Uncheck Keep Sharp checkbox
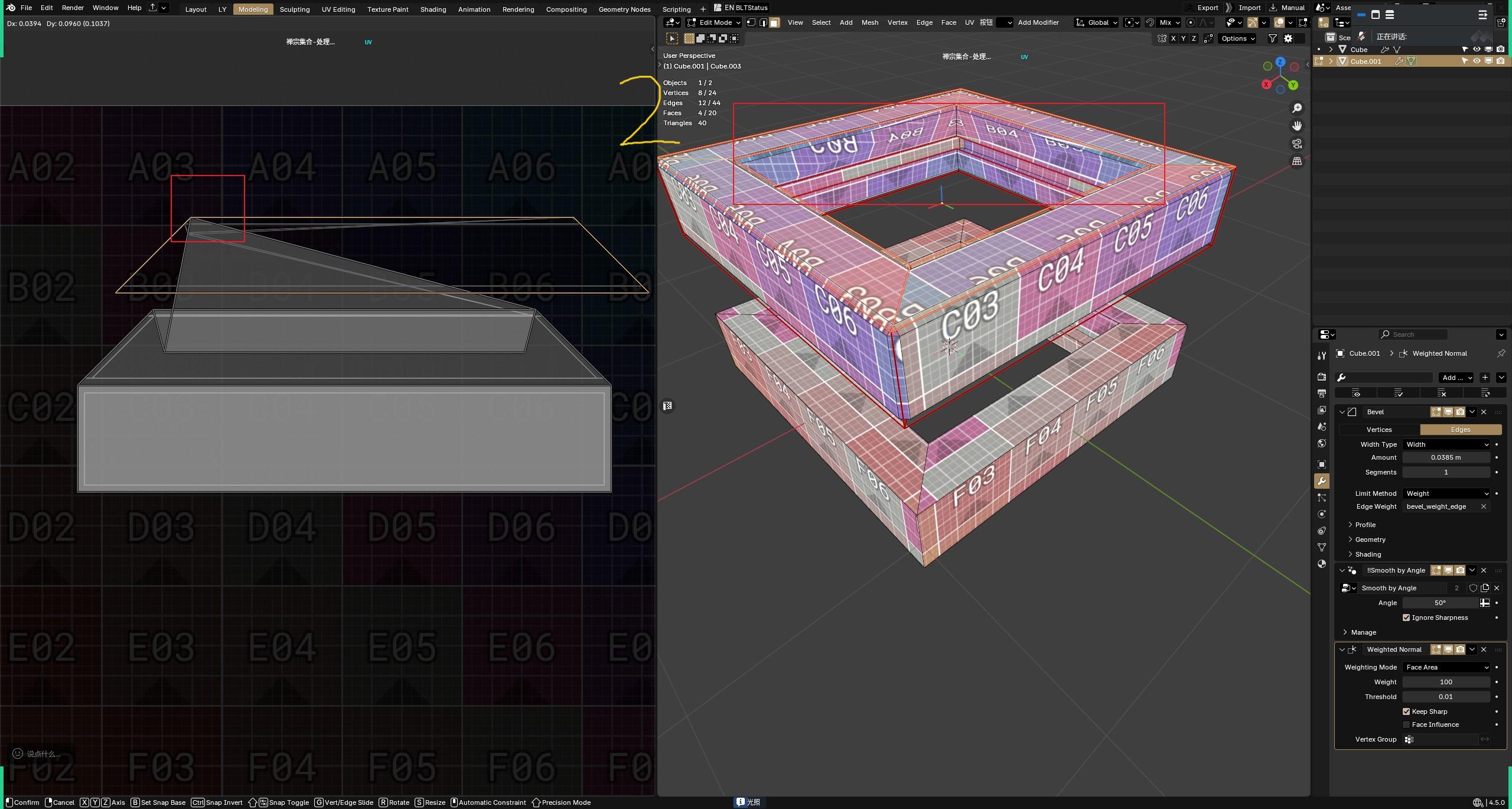The width and height of the screenshot is (1512, 809). [x=1406, y=711]
